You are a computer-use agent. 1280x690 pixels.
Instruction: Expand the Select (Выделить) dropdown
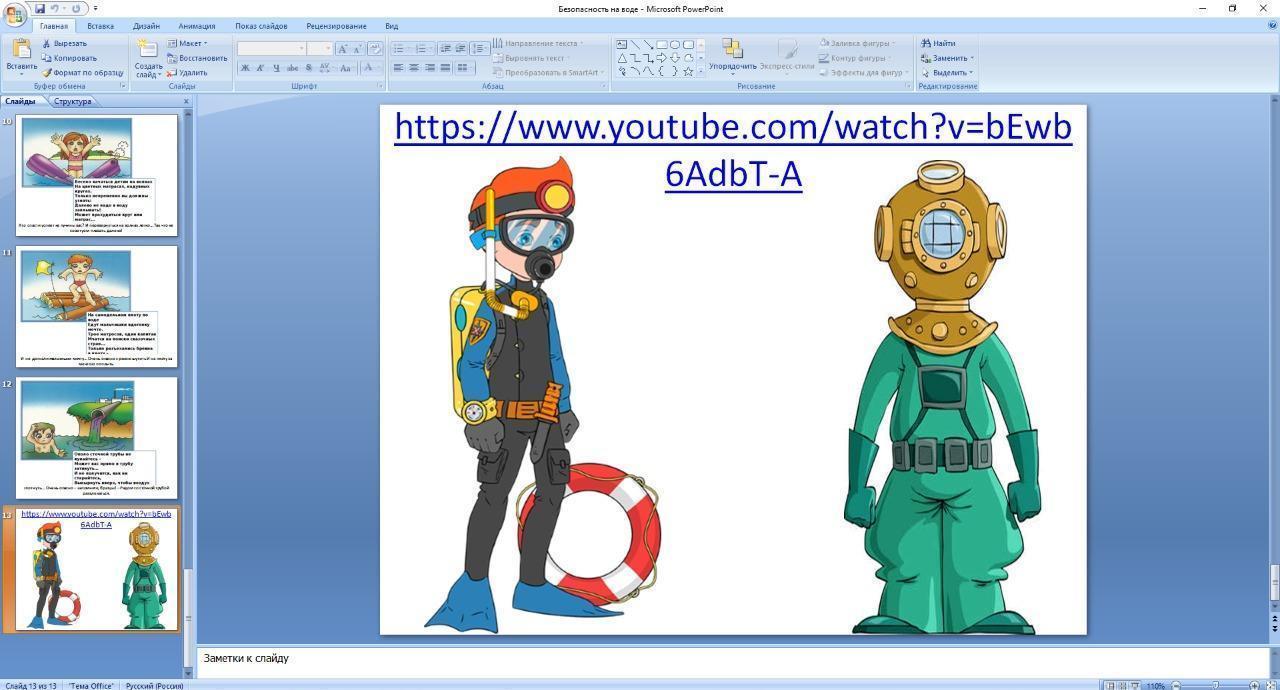(948, 73)
